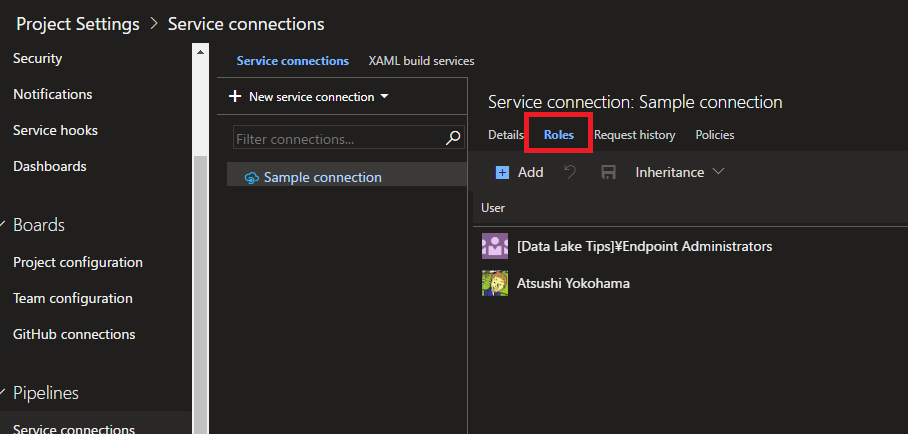Click the Filter connections input field
The height and width of the screenshot is (434, 908).
(x=338, y=139)
